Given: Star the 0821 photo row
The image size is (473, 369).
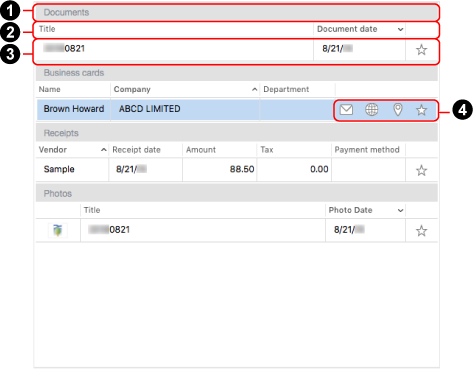Looking at the screenshot, I should 421,231.
